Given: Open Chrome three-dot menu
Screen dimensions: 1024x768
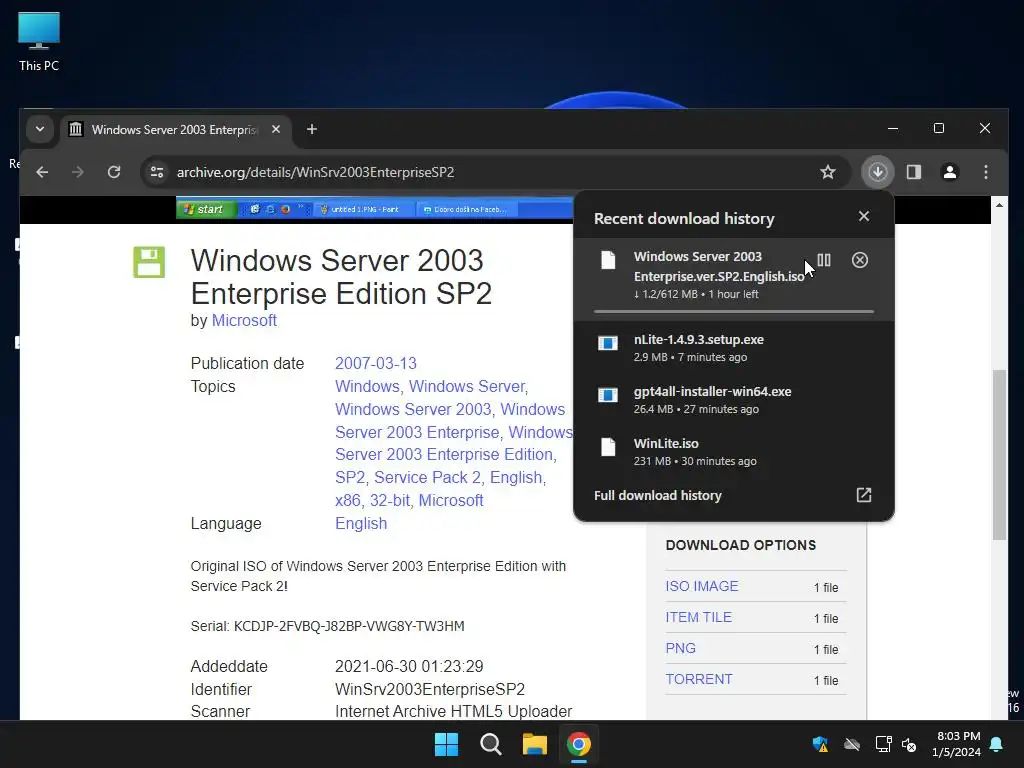Looking at the screenshot, I should click(986, 172).
